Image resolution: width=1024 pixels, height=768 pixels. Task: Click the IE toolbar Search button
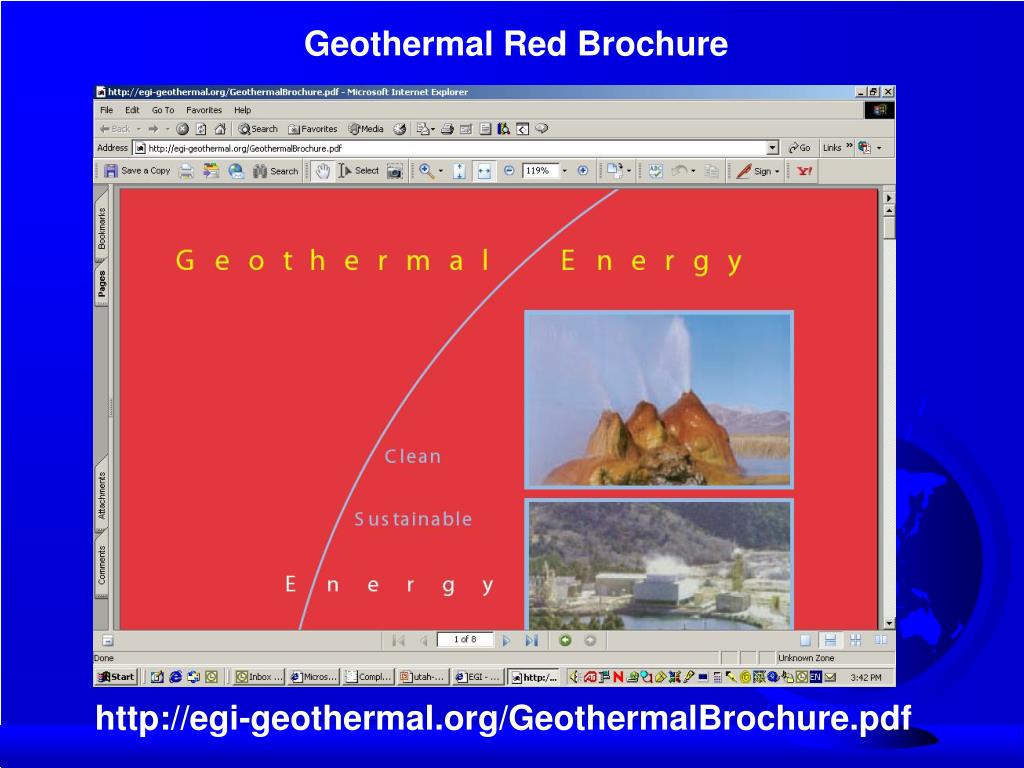(x=258, y=129)
